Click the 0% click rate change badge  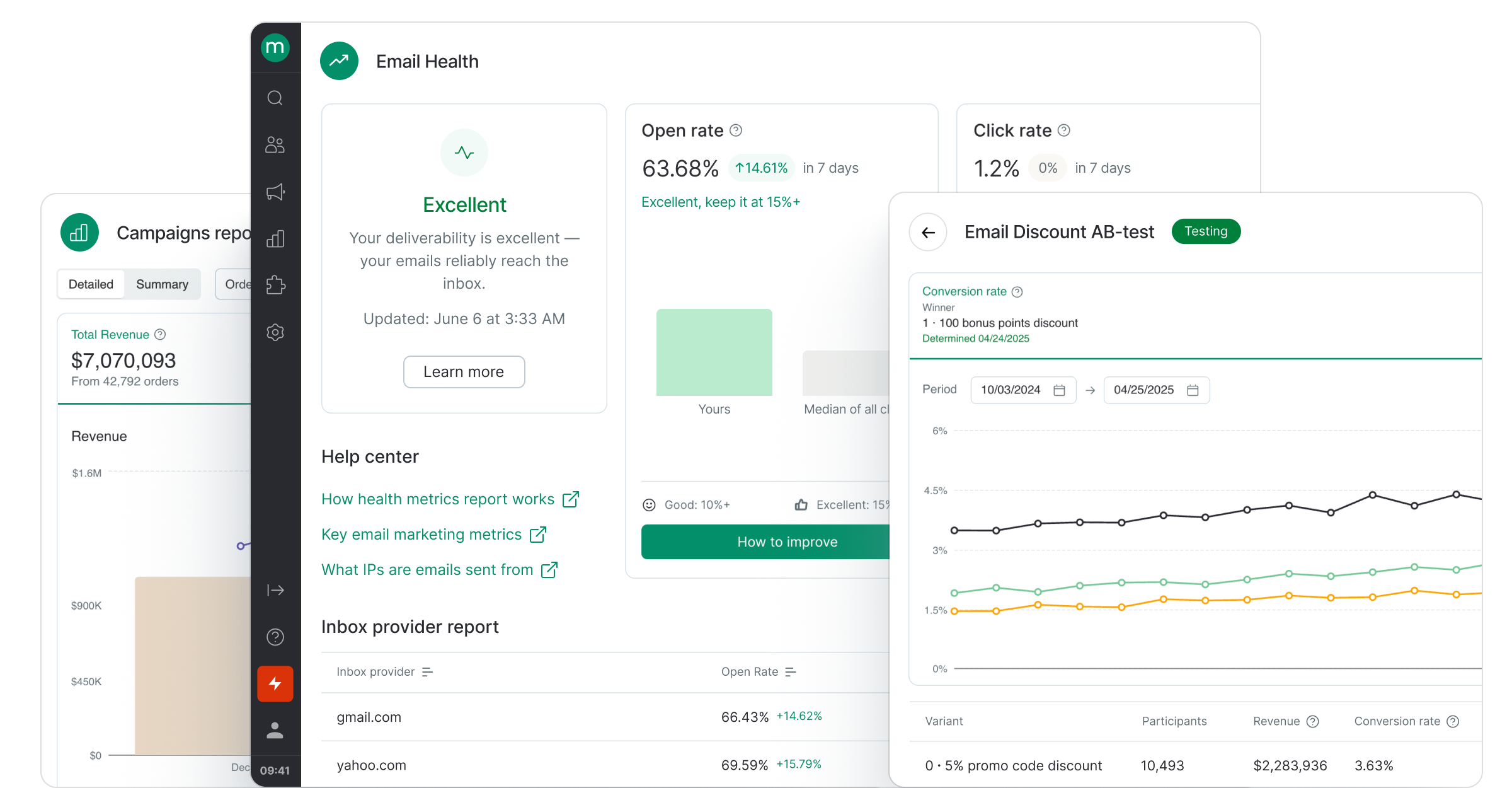coord(1048,168)
